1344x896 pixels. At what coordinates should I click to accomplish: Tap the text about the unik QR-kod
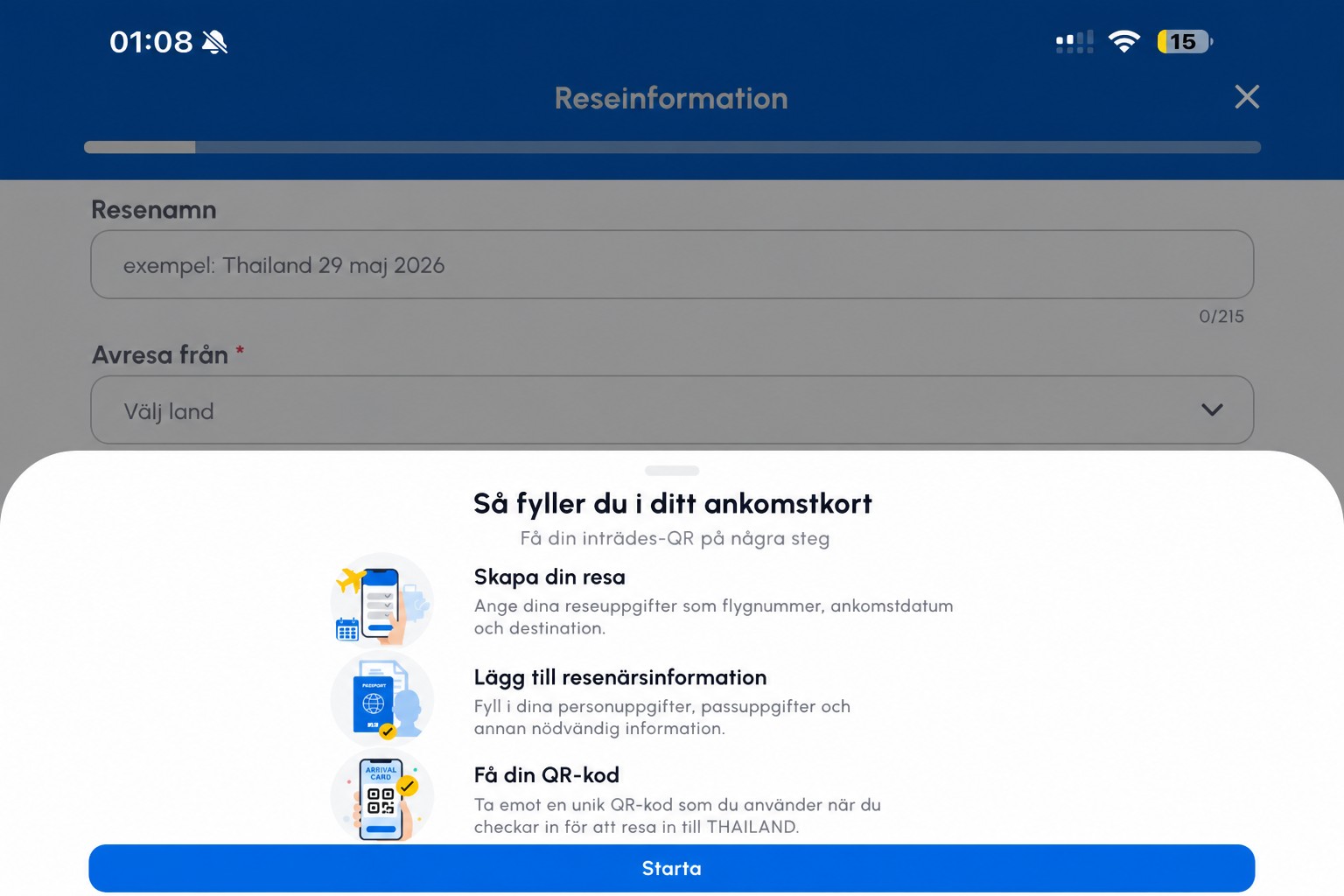677,815
